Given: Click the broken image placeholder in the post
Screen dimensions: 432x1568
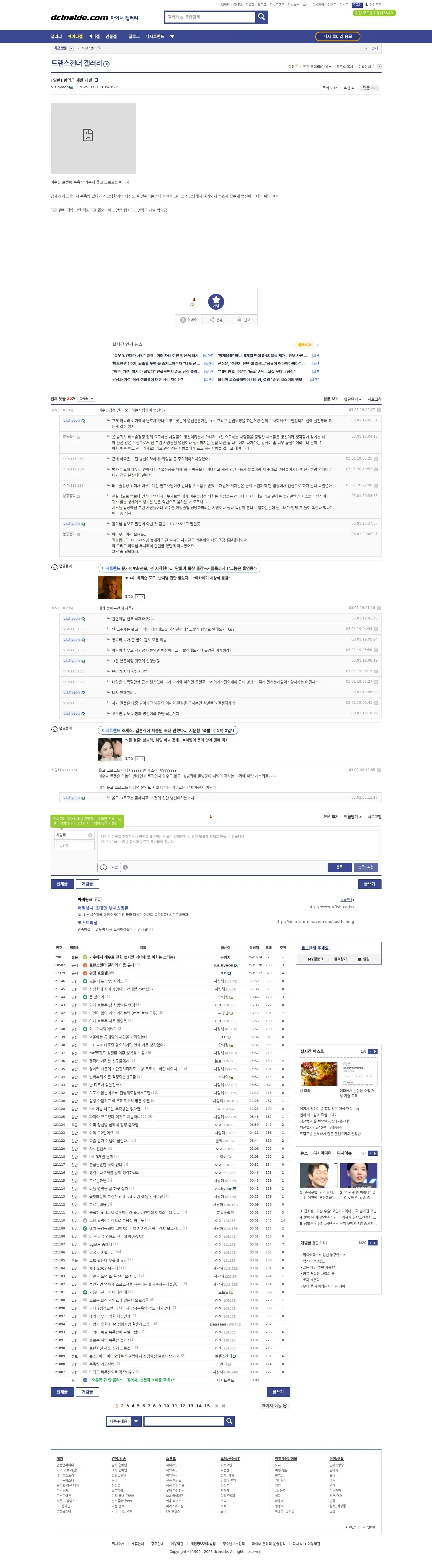Looking at the screenshot, I should click(93, 138).
